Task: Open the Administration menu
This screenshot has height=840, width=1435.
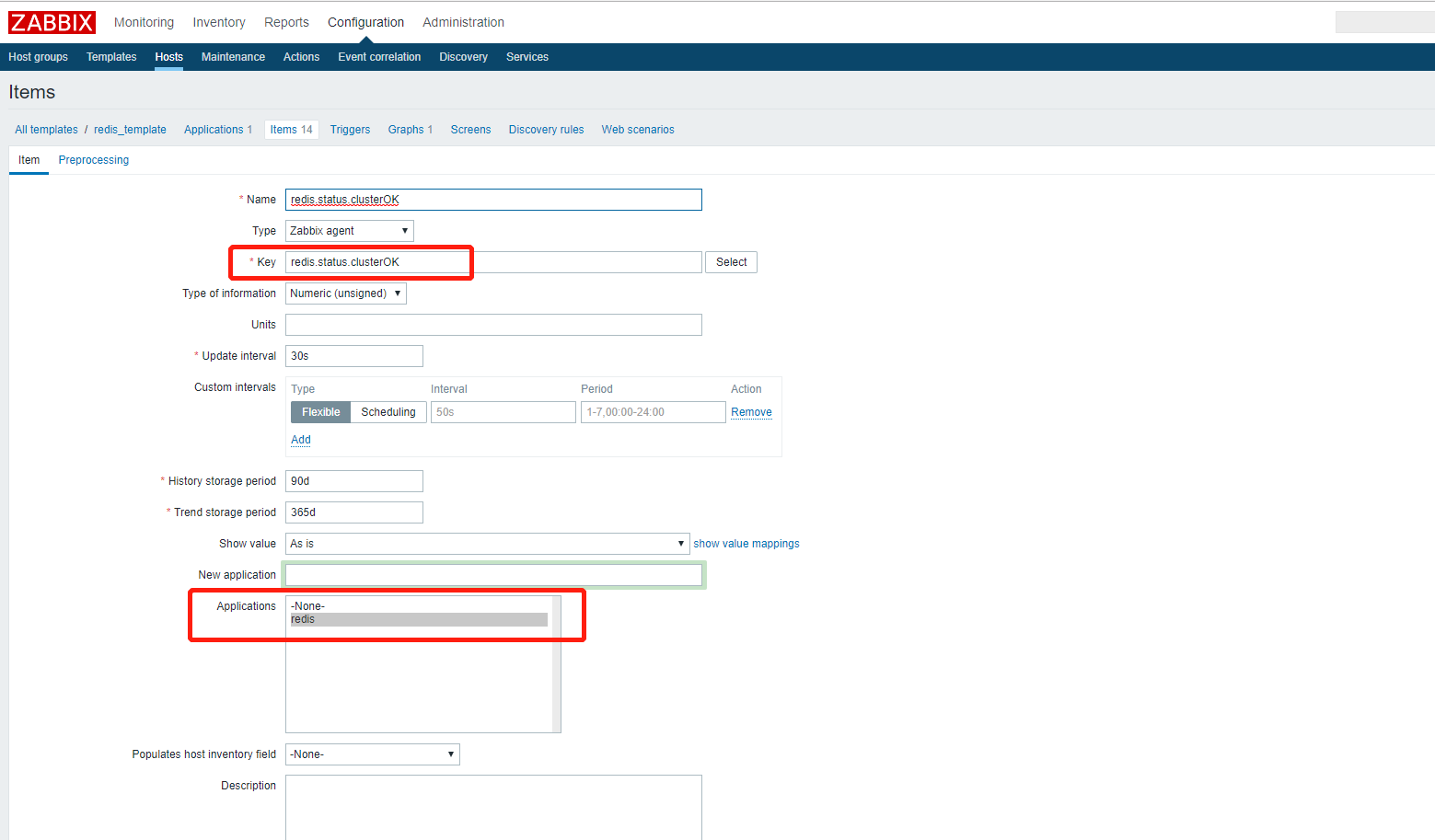Action: point(463,22)
